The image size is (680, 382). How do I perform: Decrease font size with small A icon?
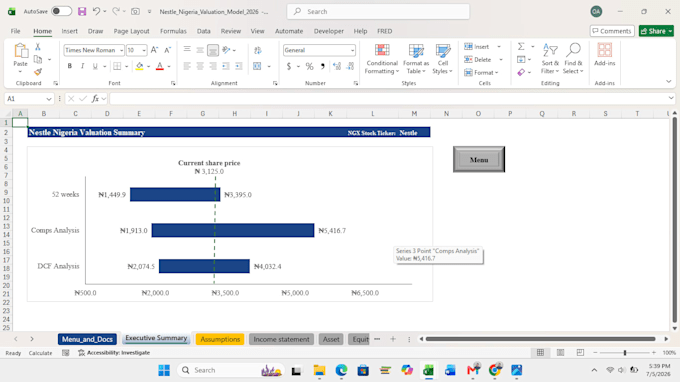click(167, 50)
